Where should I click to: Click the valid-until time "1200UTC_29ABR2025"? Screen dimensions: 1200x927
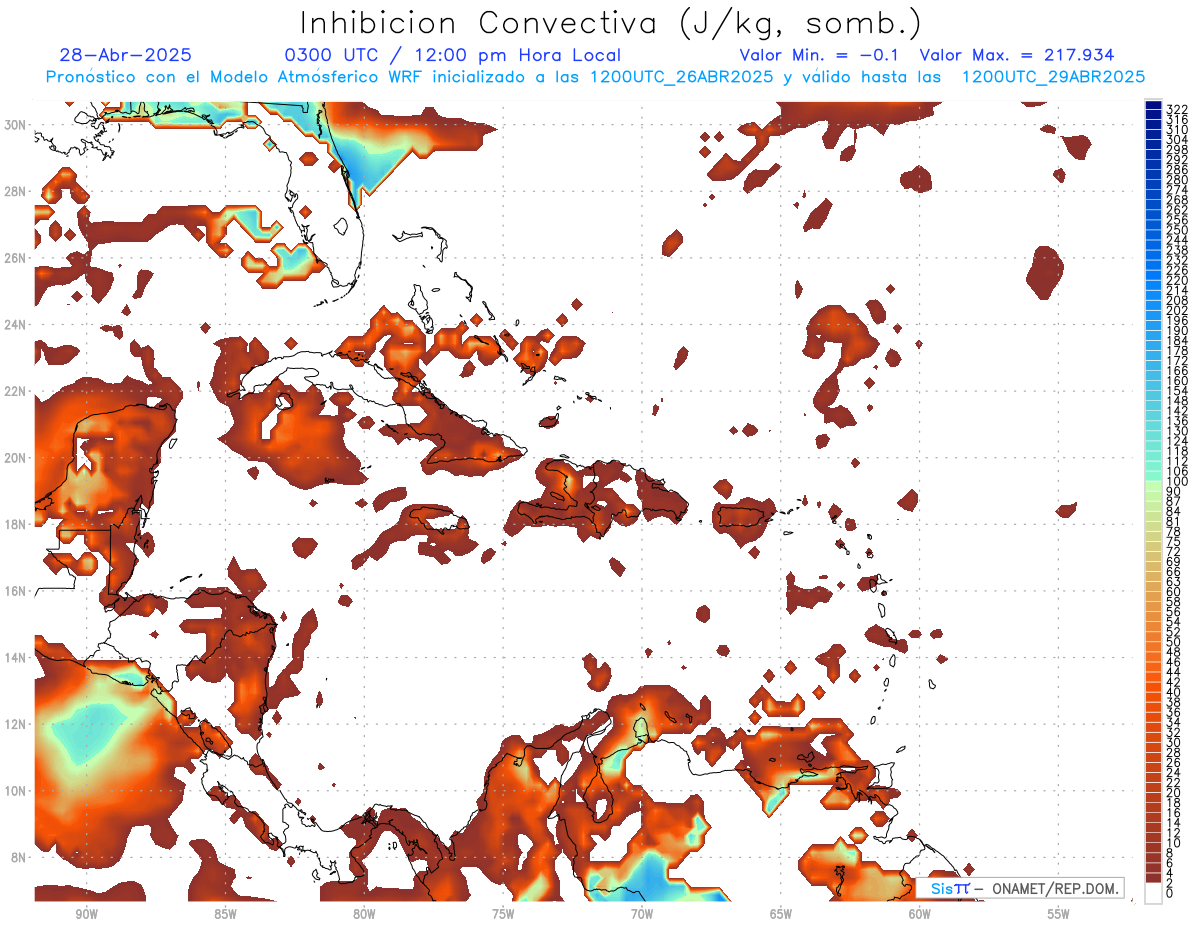coord(1053,77)
